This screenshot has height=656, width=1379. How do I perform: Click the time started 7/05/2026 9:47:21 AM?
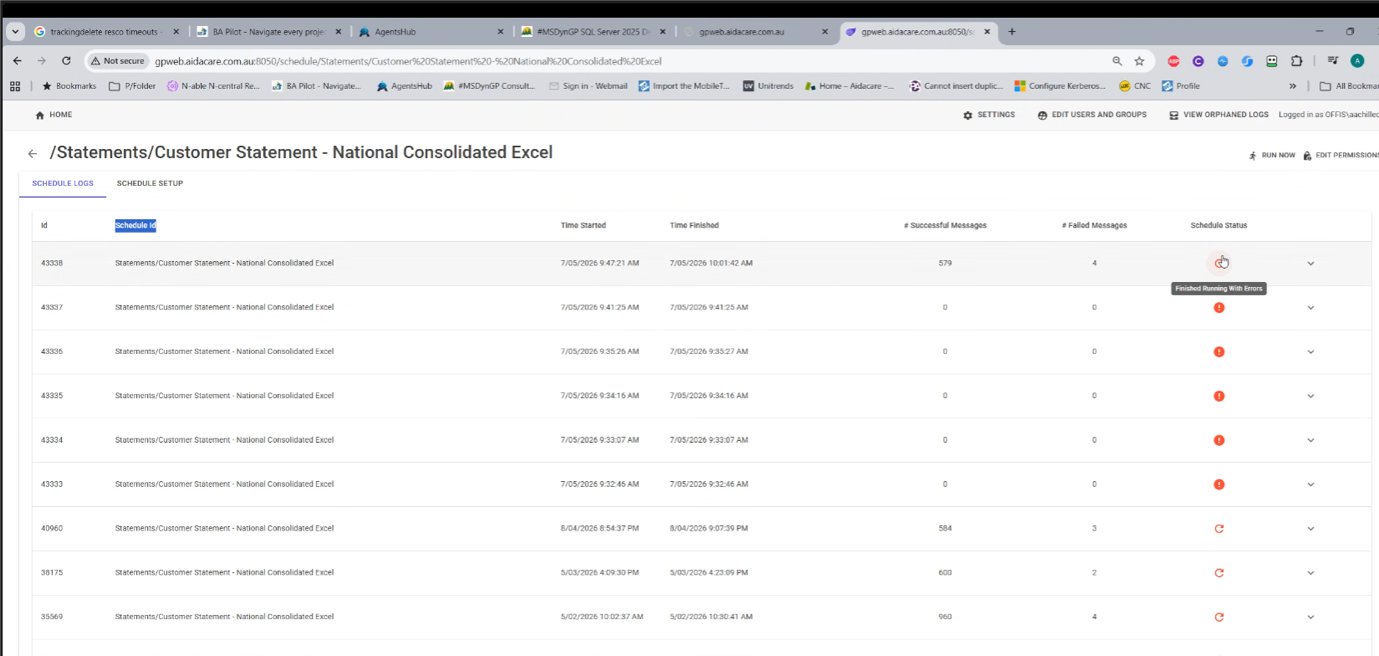[x=600, y=263]
